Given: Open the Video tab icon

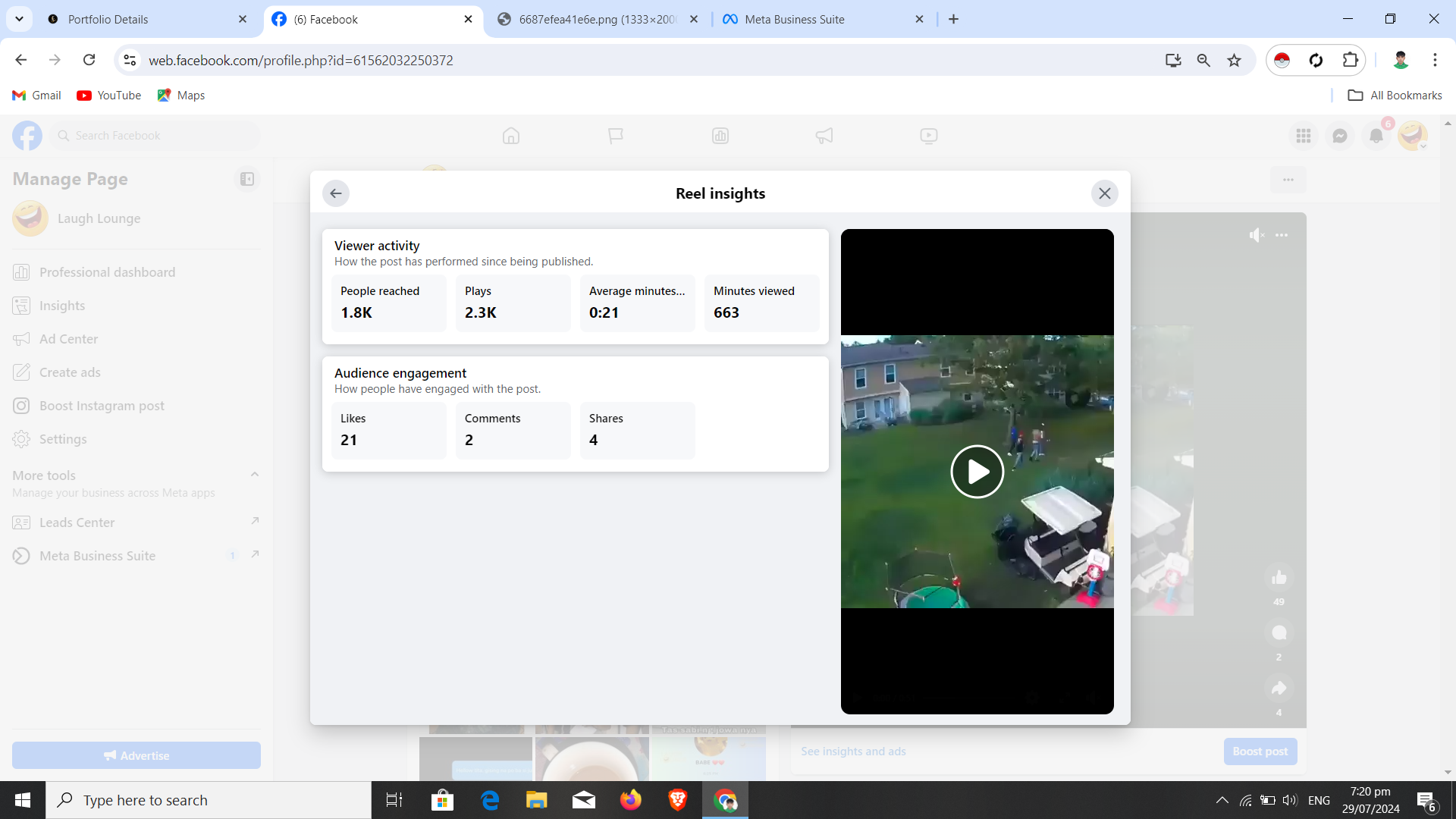Looking at the screenshot, I should point(929,136).
